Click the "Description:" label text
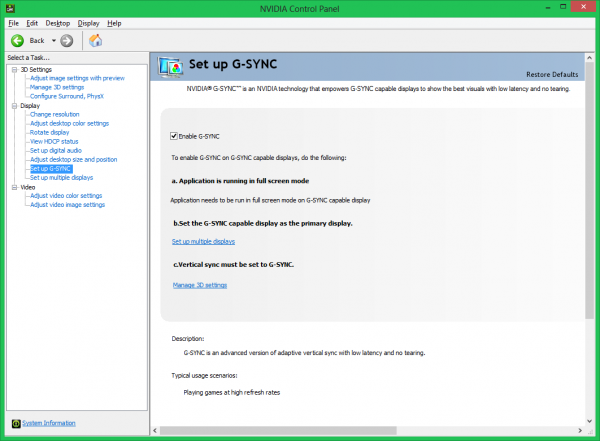Image resolution: width=600 pixels, height=441 pixels. (188, 339)
